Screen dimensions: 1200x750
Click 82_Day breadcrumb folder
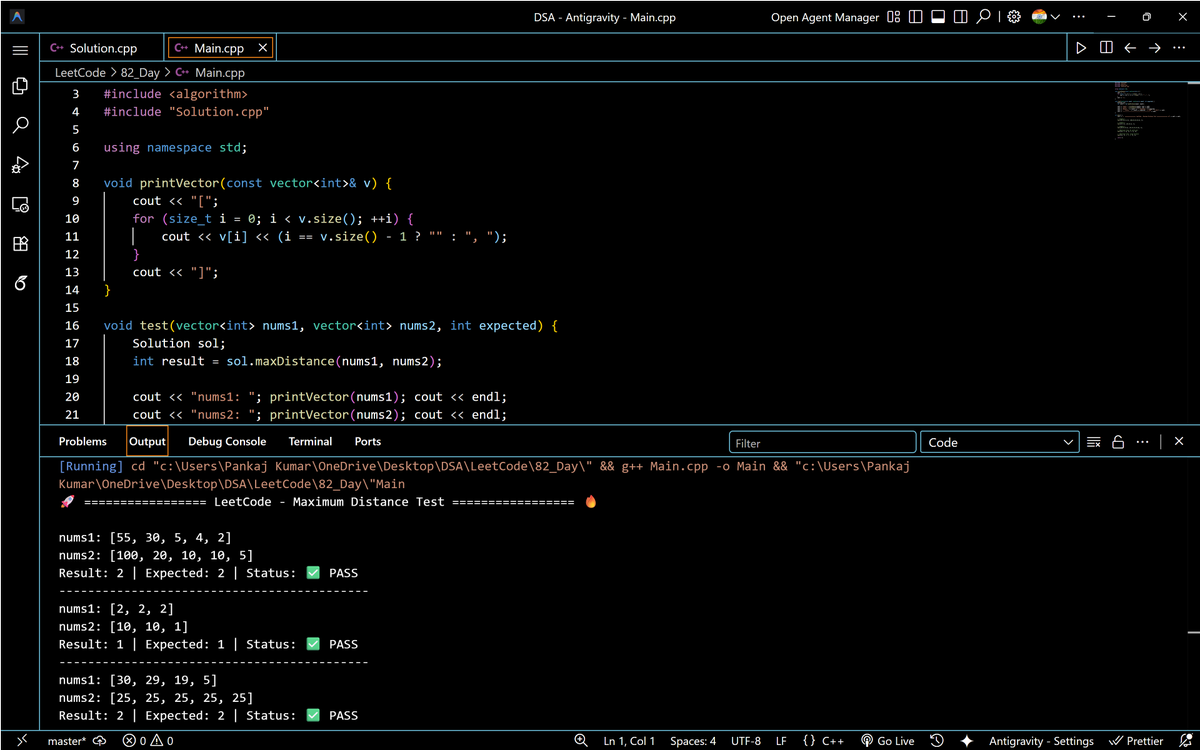(x=139, y=72)
